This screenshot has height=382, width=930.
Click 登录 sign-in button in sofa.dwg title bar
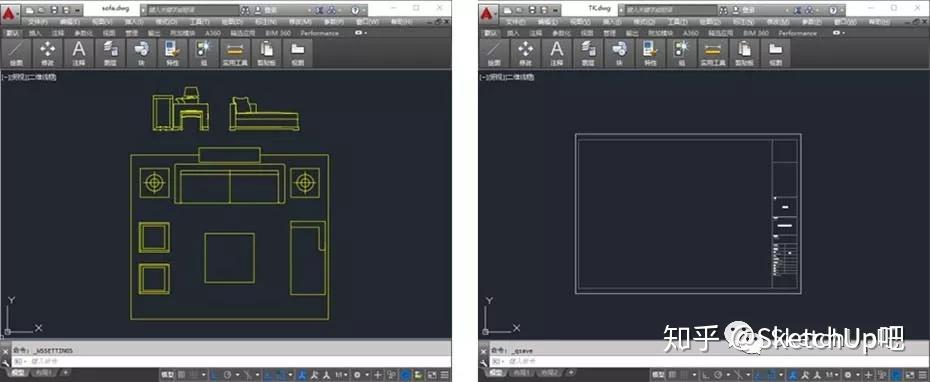point(269,10)
